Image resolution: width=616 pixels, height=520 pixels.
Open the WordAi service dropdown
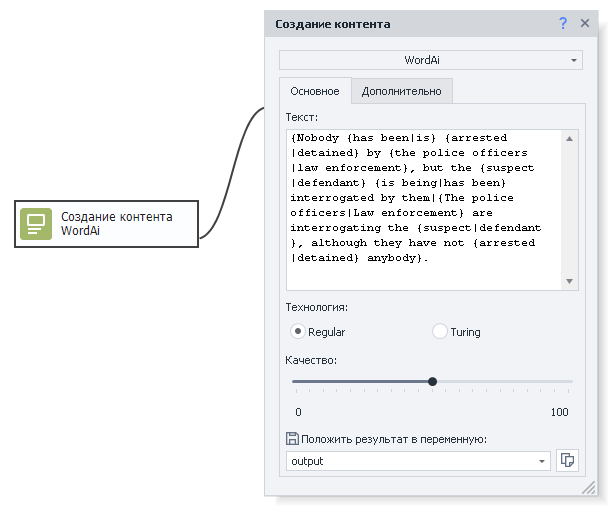(430, 60)
